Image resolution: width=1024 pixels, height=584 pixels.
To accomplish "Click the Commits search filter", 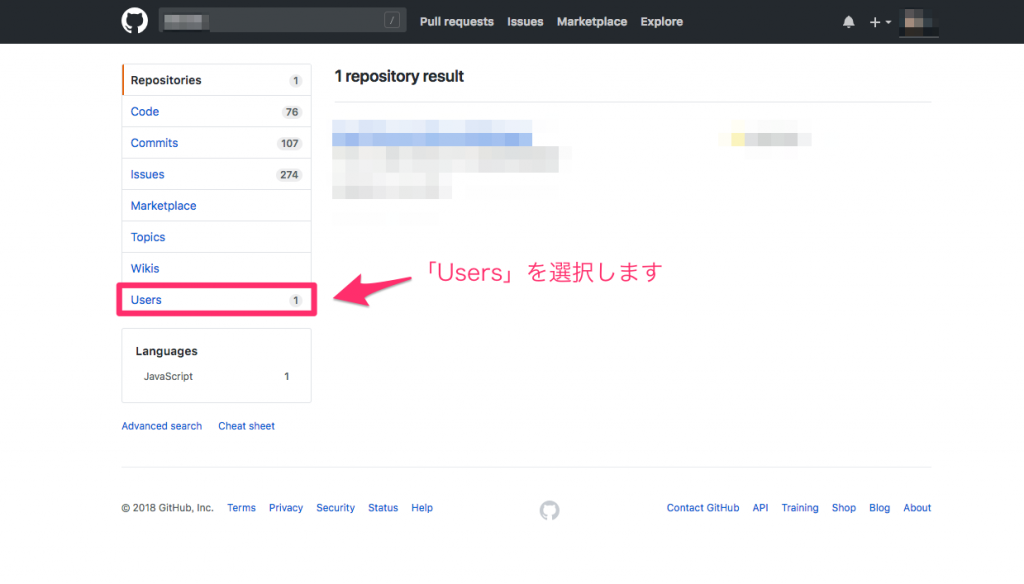I will [x=154, y=143].
